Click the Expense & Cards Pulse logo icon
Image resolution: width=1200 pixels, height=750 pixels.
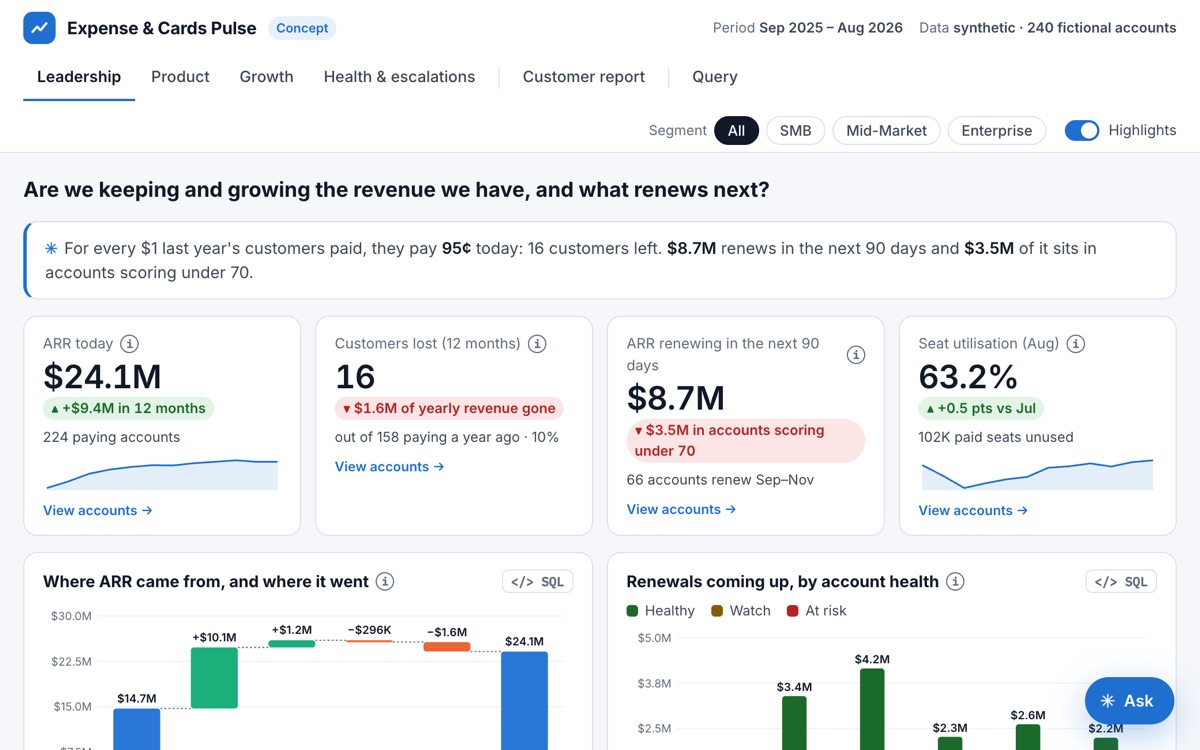(40, 28)
